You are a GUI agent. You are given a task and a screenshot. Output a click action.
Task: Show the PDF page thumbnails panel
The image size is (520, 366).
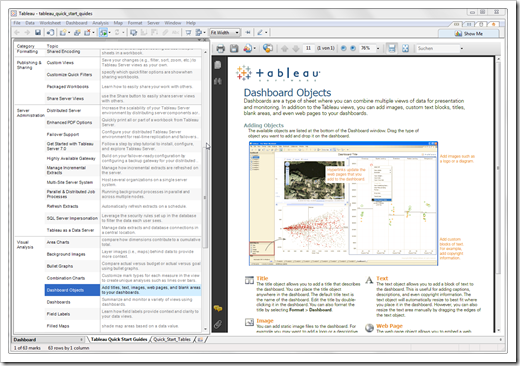coord(218,65)
